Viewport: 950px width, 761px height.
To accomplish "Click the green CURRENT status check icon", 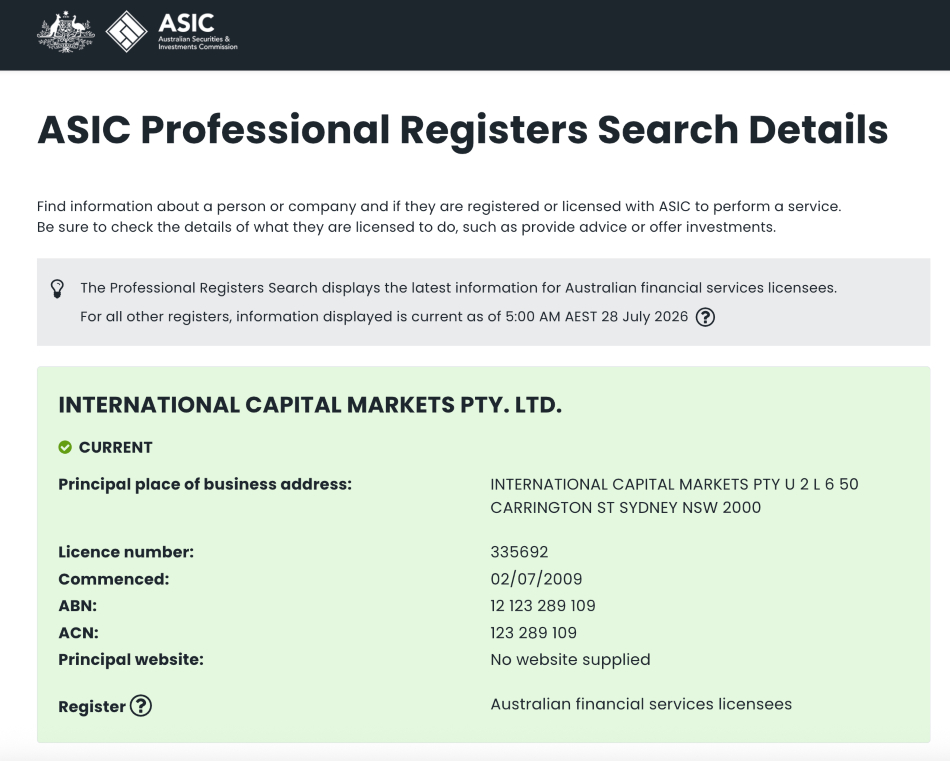I will pos(65,447).
